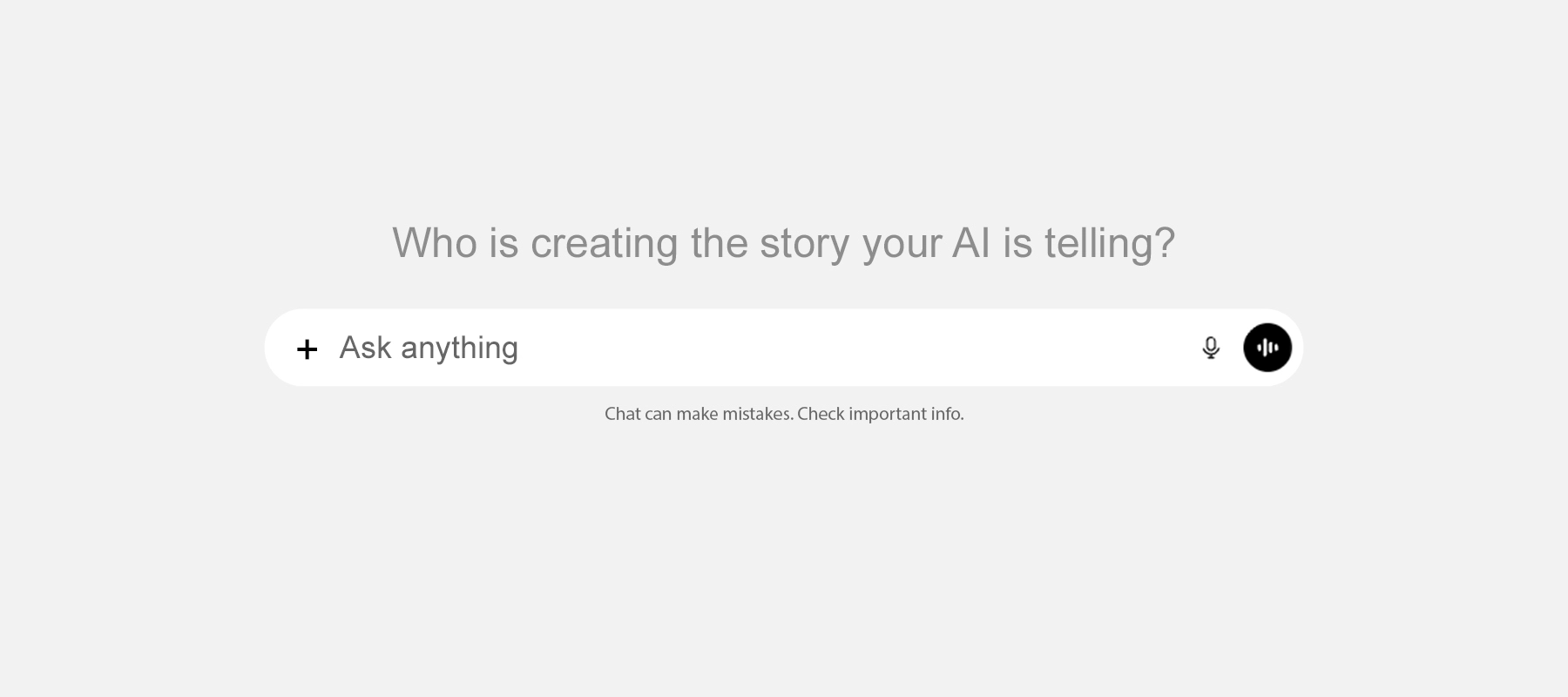Click the word 'AI' in the headline
Viewport: 1568px width, 697px height.
(970, 243)
